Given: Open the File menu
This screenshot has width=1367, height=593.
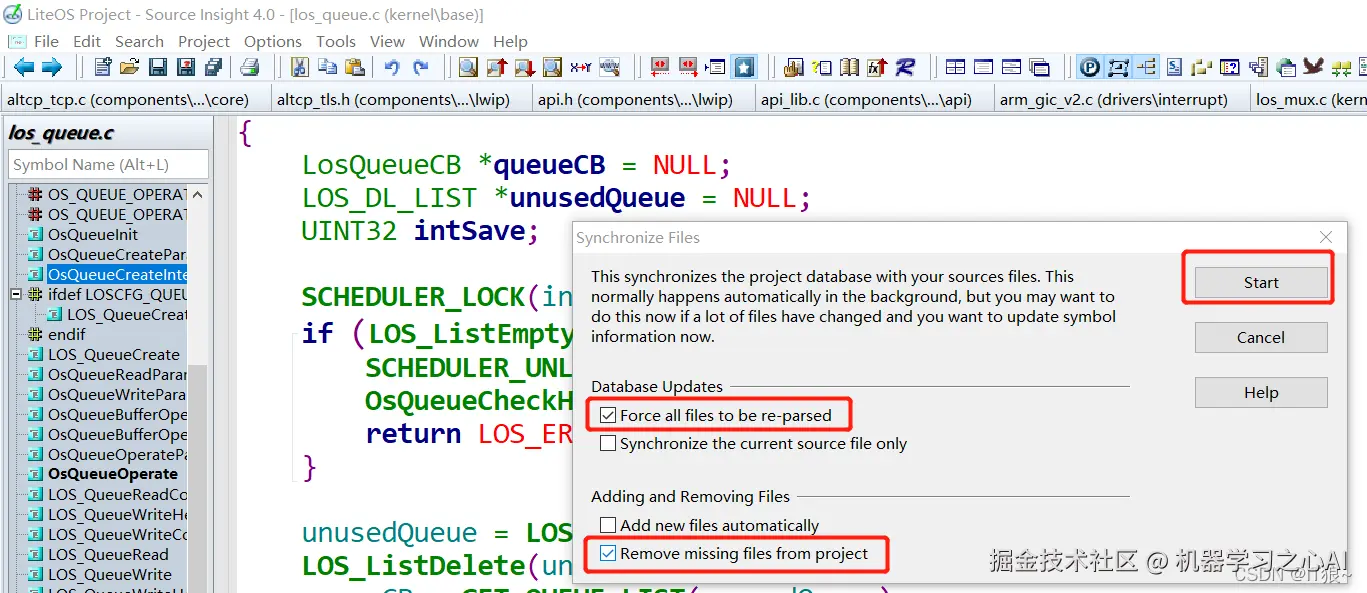Looking at the screenshot, I should click(x=46, y=41).
